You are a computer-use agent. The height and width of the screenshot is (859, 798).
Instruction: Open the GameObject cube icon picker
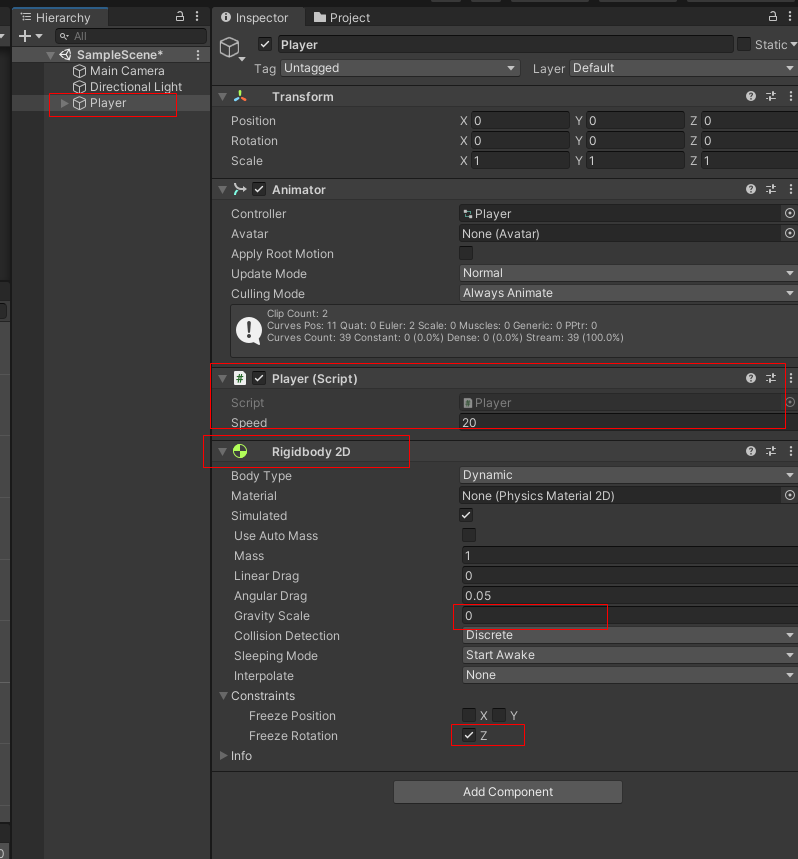[x=232, y=49]
